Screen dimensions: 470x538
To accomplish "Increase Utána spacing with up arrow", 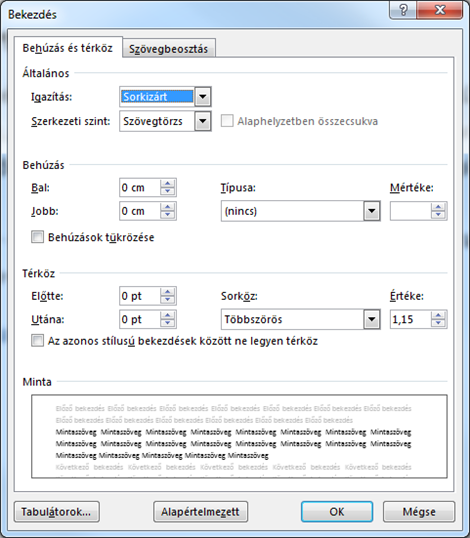I will [x=167, y=315].
